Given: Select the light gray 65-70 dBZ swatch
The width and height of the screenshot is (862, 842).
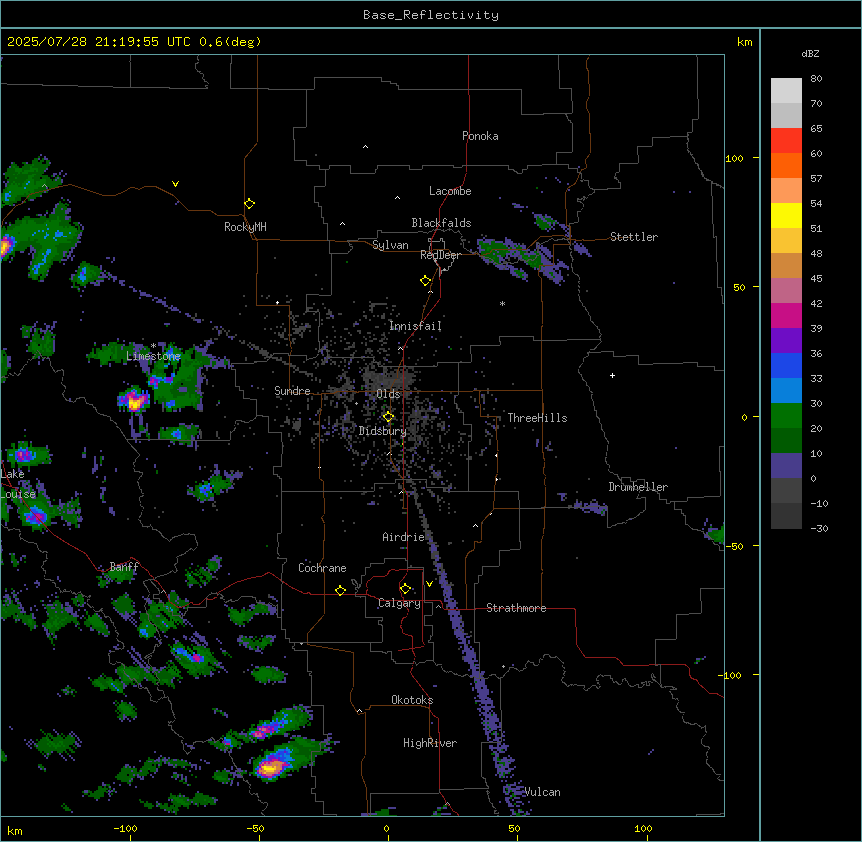Looking at the screenshot, I should click(x=786, y=115).
